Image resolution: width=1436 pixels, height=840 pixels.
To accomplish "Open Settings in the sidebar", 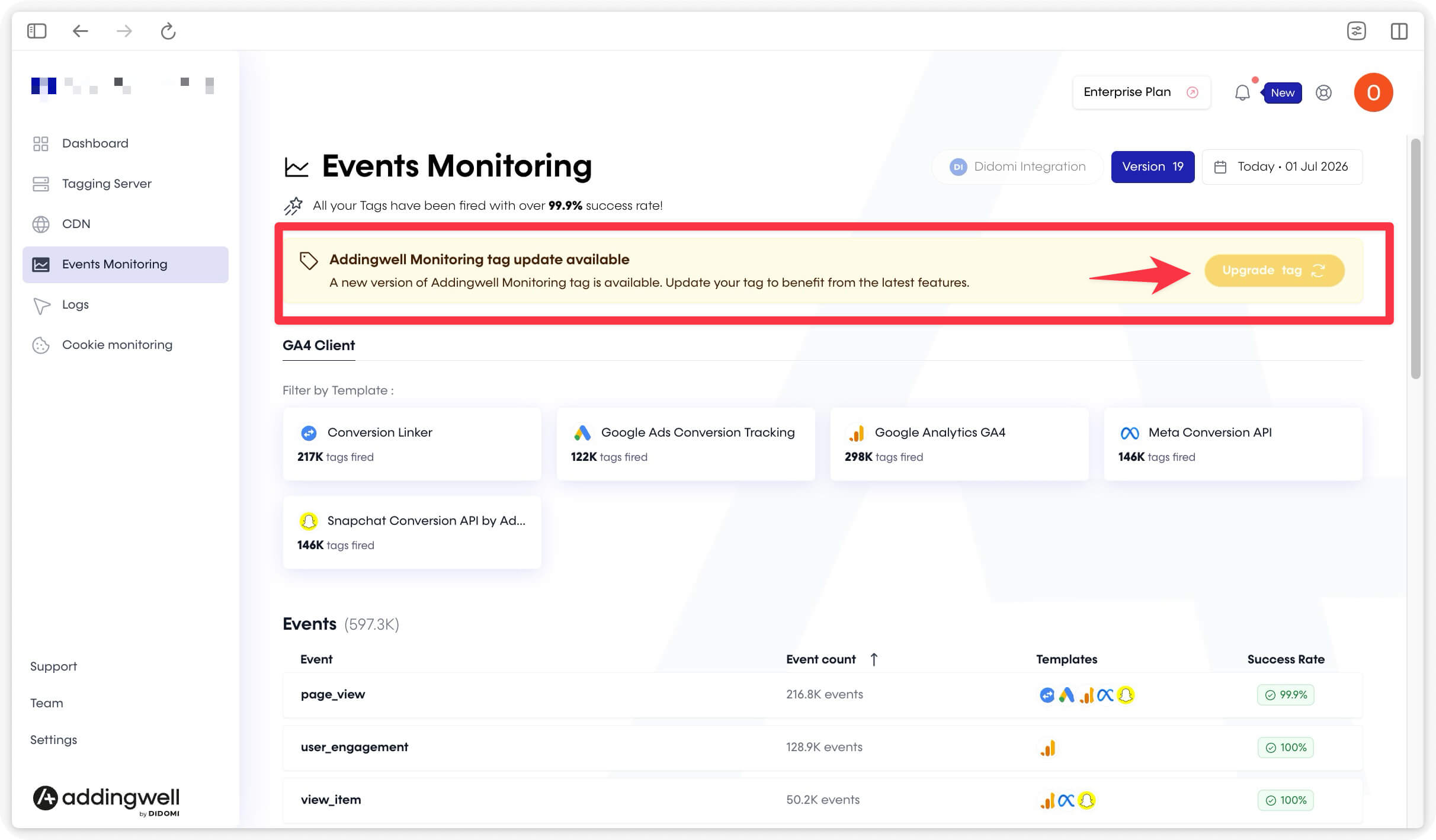I will point(53,740).
